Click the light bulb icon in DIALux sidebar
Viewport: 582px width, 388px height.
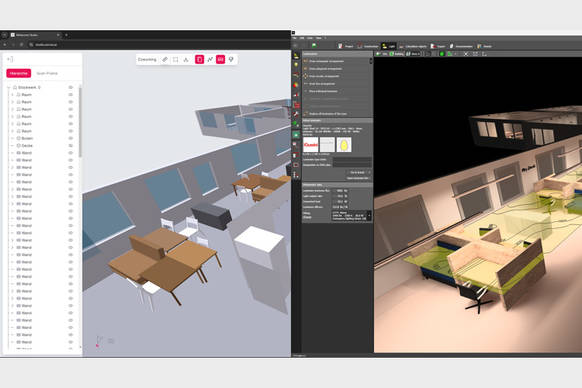point(296,65)
